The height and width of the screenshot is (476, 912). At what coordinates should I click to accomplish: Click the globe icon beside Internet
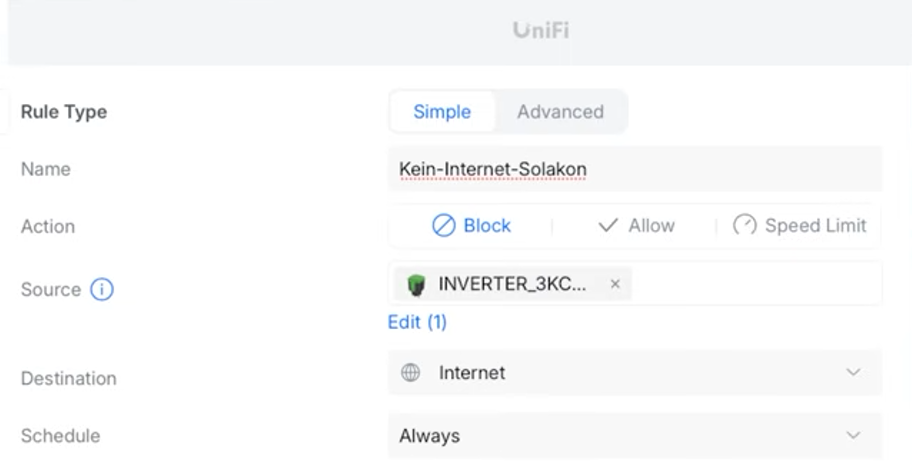410,373
